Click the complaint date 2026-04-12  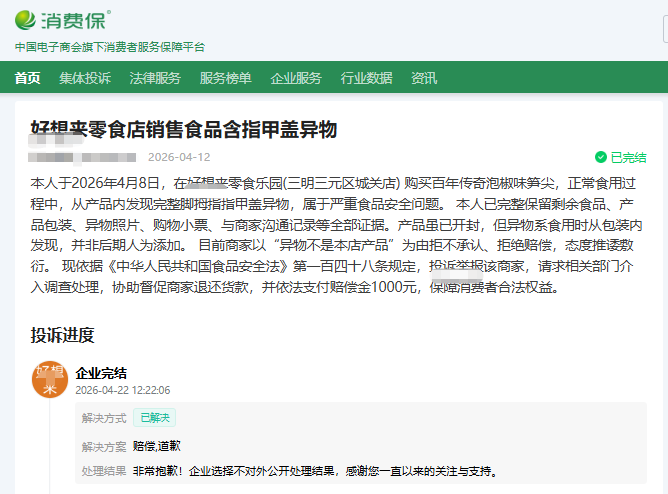coord(179,157)
